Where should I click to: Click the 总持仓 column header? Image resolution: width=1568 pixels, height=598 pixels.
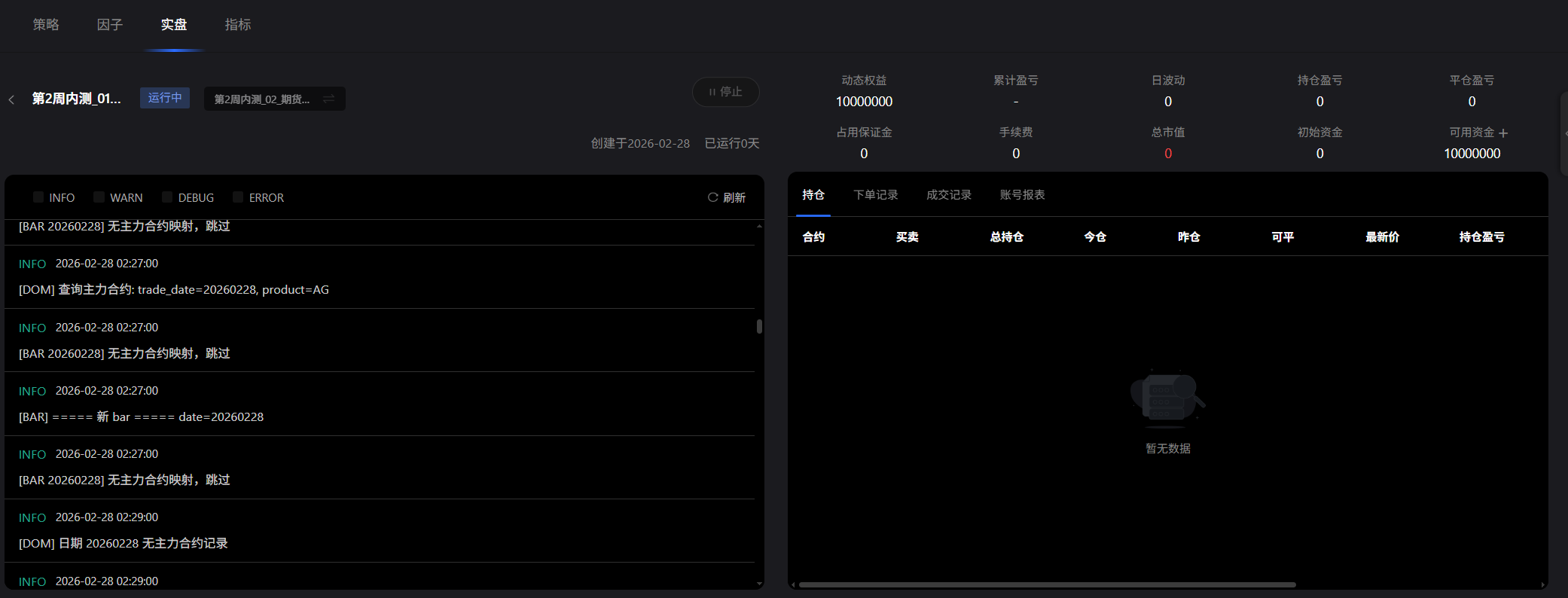tap(1007, 237)
